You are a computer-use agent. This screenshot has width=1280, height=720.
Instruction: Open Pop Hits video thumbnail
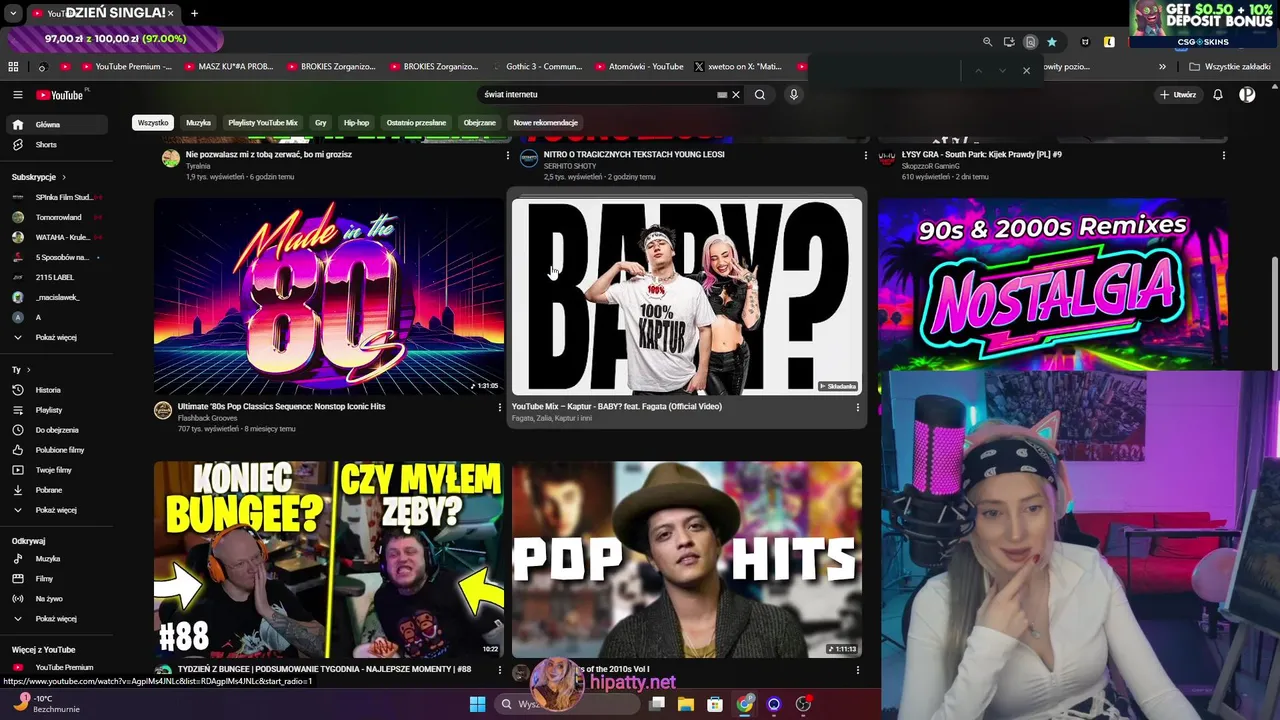pyautogui.click(x=687, y=559)
